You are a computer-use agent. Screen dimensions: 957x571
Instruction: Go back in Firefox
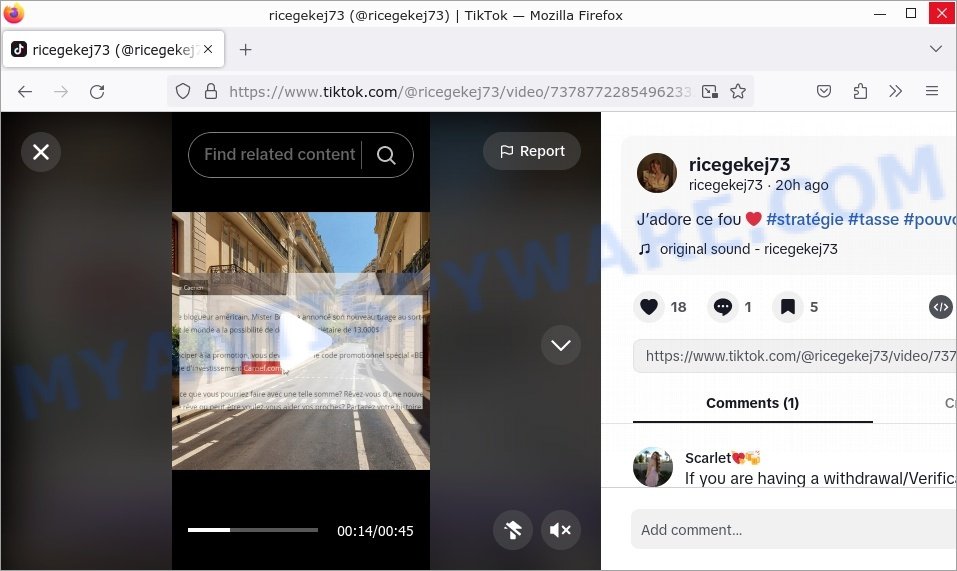(25, 92)
